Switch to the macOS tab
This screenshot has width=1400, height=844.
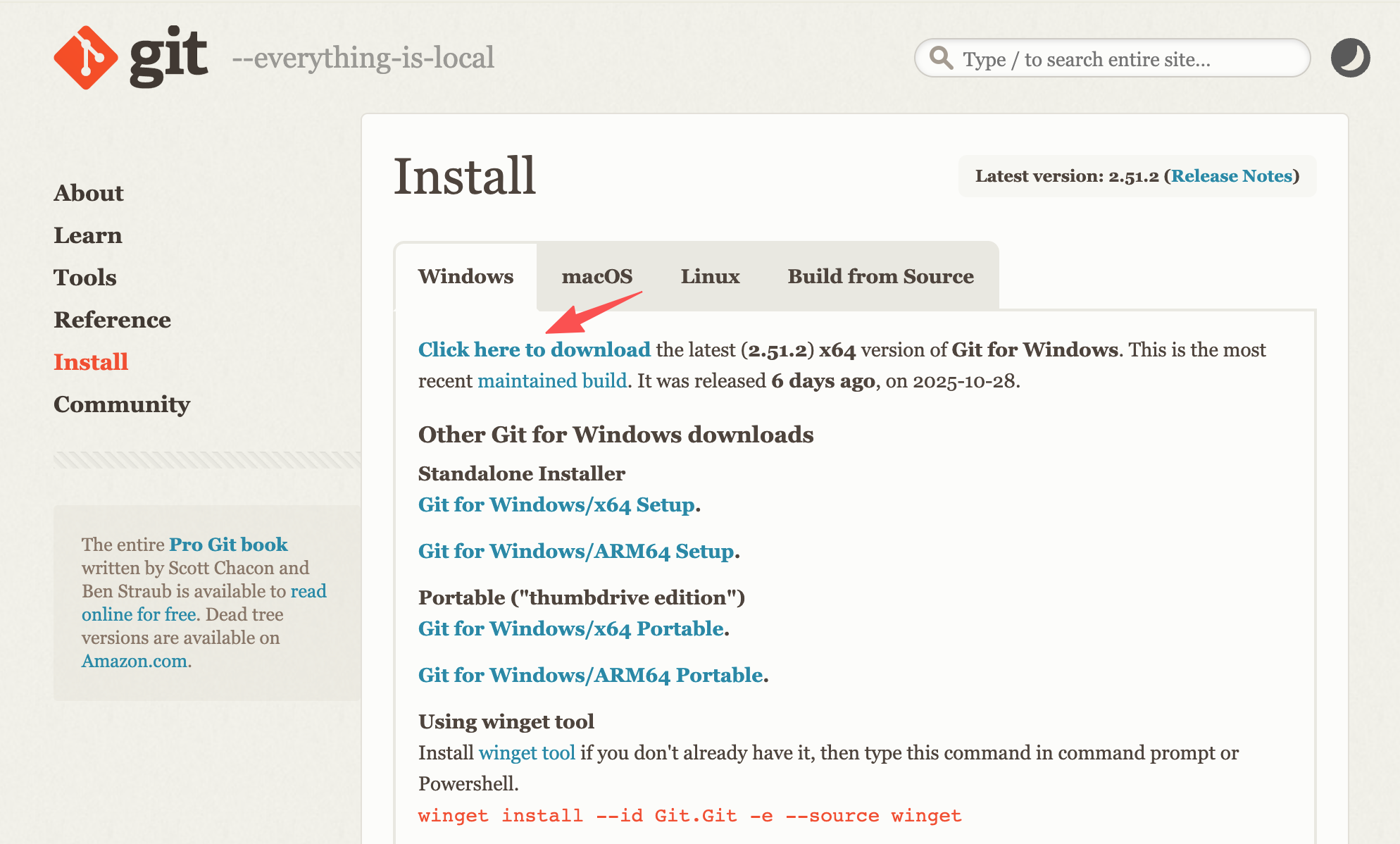click(596, 276)
